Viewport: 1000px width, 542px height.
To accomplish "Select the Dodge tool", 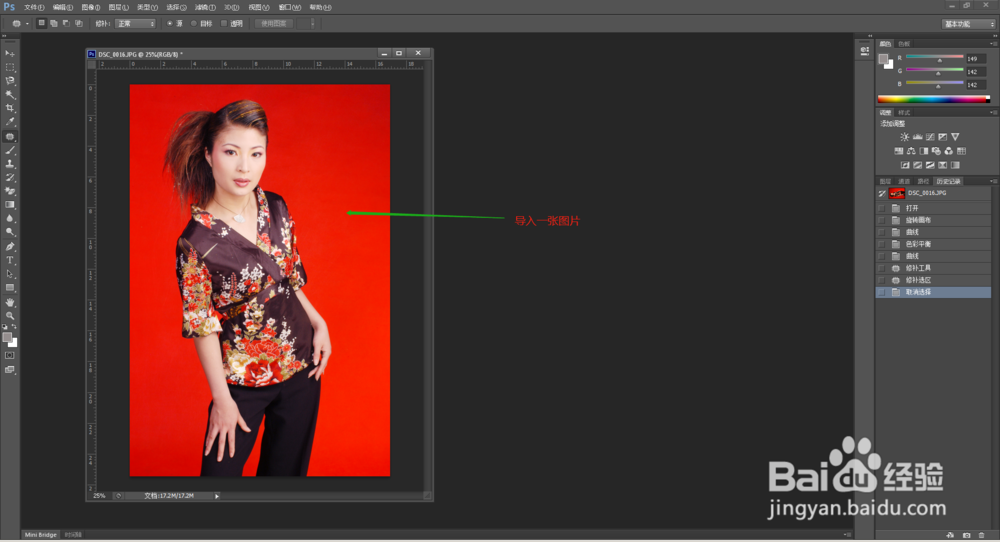I will (x=10, y=233).
